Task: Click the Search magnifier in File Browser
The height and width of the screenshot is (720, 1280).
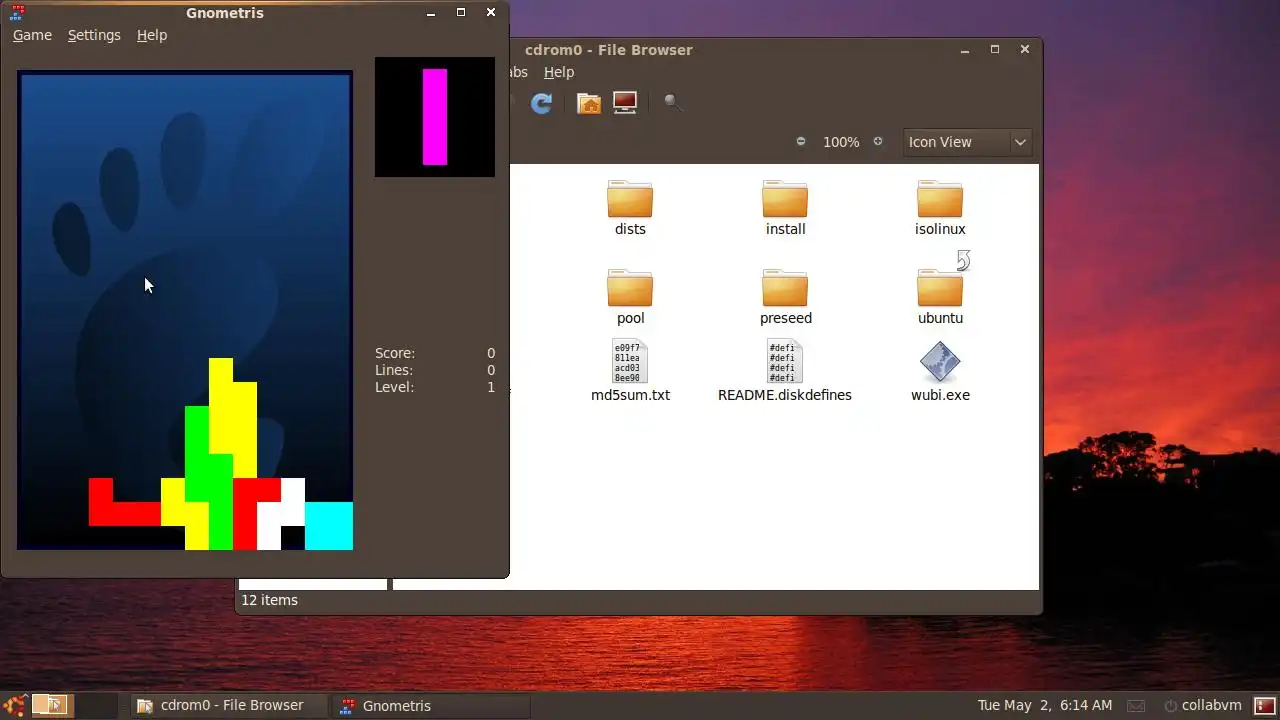Action: [x=673, y=103]
